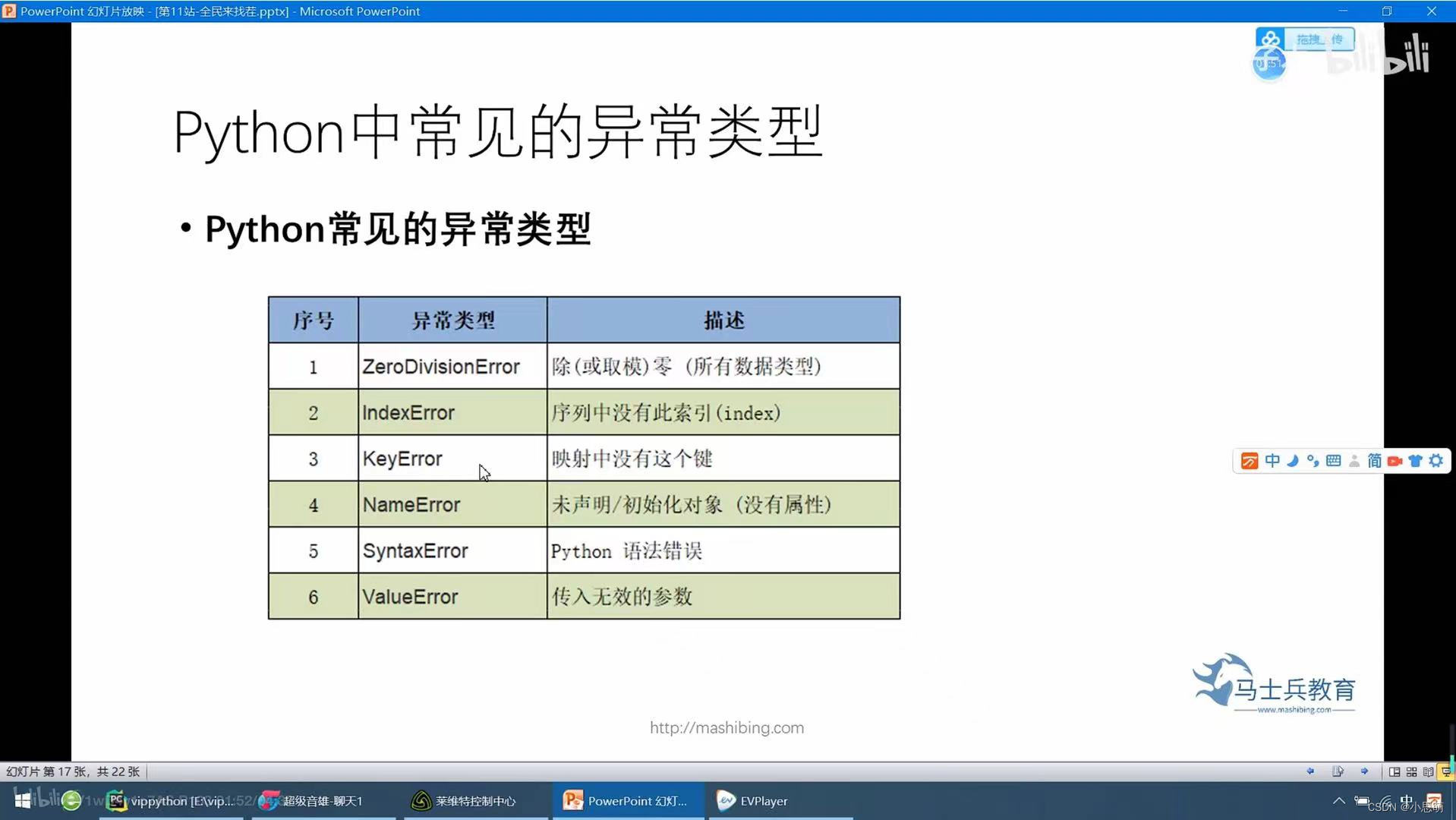Switch to Slide Sorter view
Viewport: 1456px width, 820px height.
coord(1411,771)
